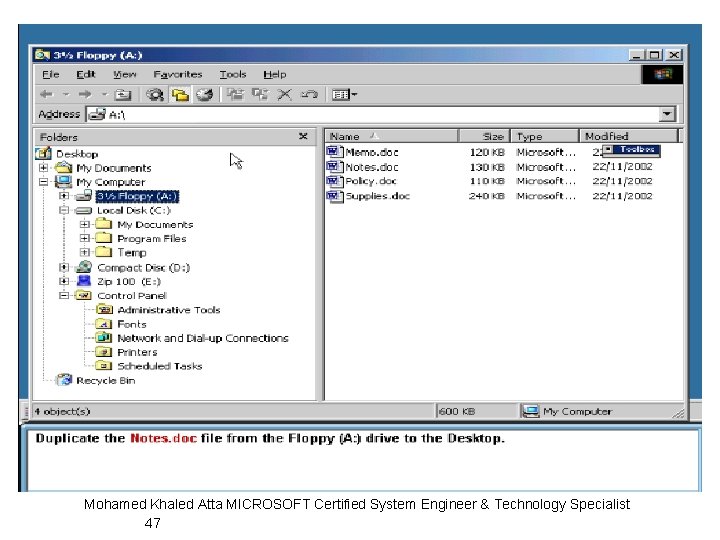720x540 pixels.
Task: Click the Address field showing A:\
Action: 372,114
